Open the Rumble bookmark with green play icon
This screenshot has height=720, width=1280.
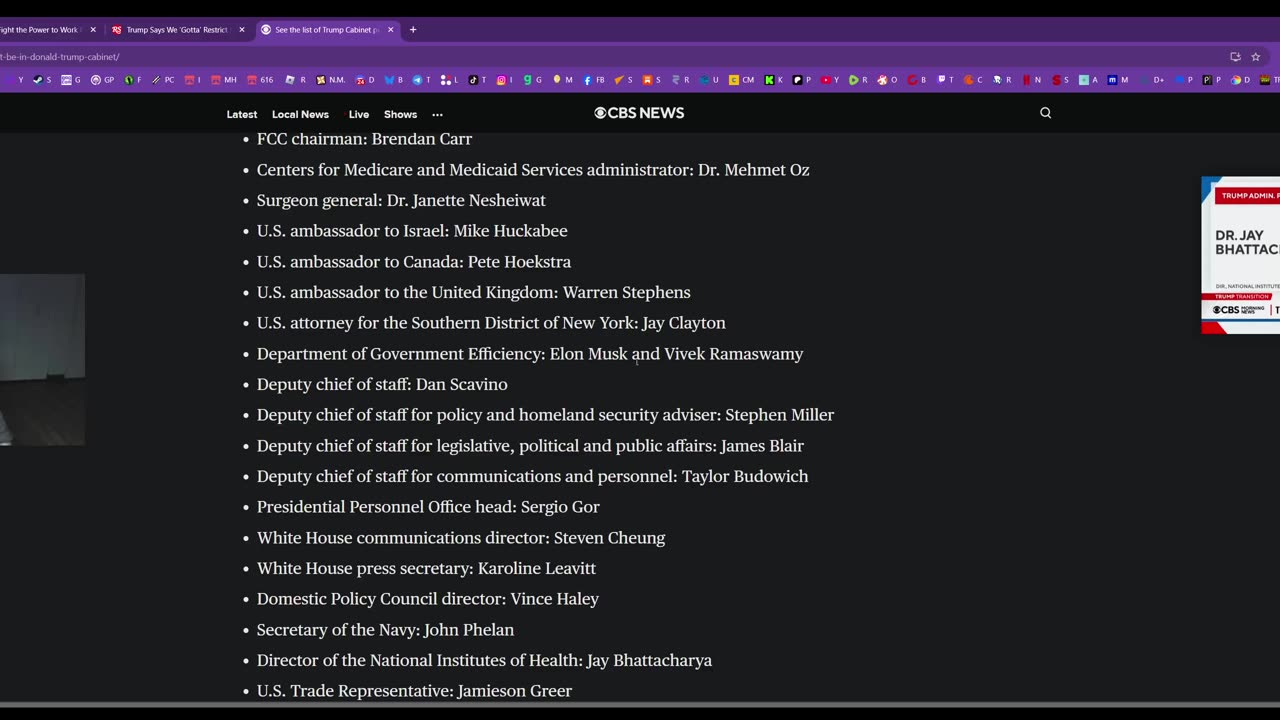pyautogui.click(x=858, y=80)
